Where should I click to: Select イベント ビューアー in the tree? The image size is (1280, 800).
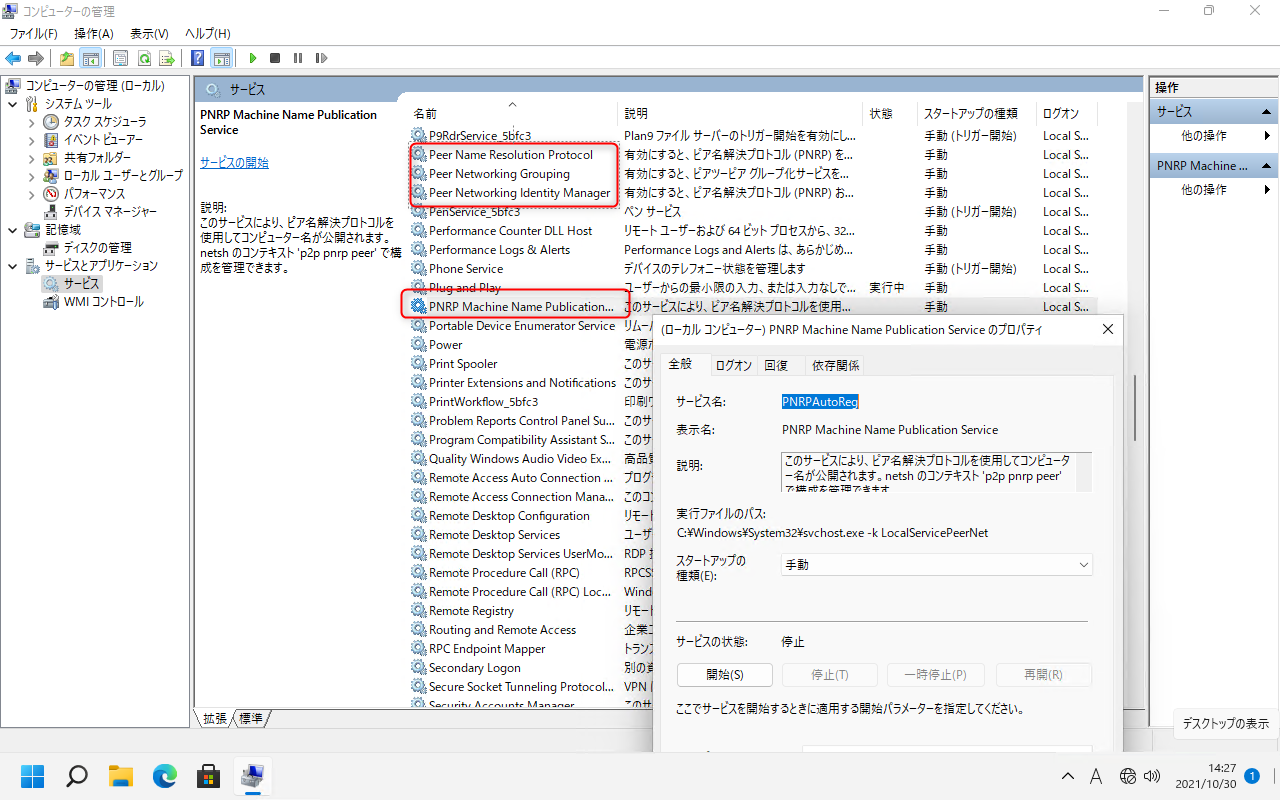click(x=103, y=139)
